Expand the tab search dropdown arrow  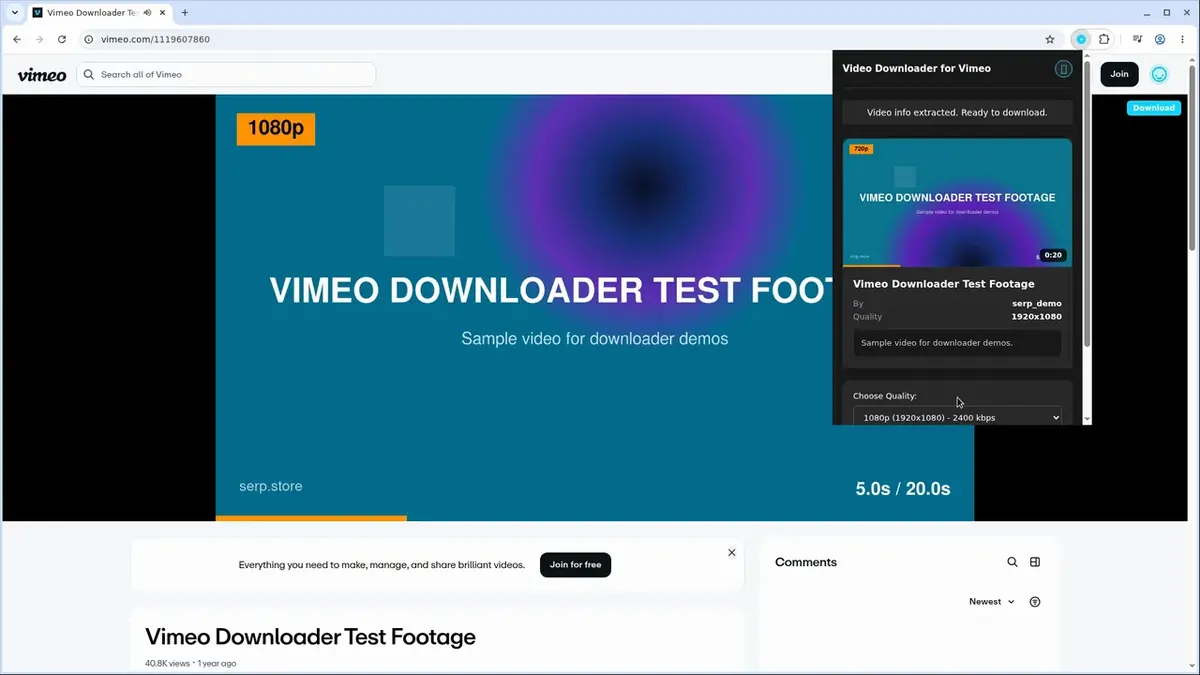tap(15, 13)
